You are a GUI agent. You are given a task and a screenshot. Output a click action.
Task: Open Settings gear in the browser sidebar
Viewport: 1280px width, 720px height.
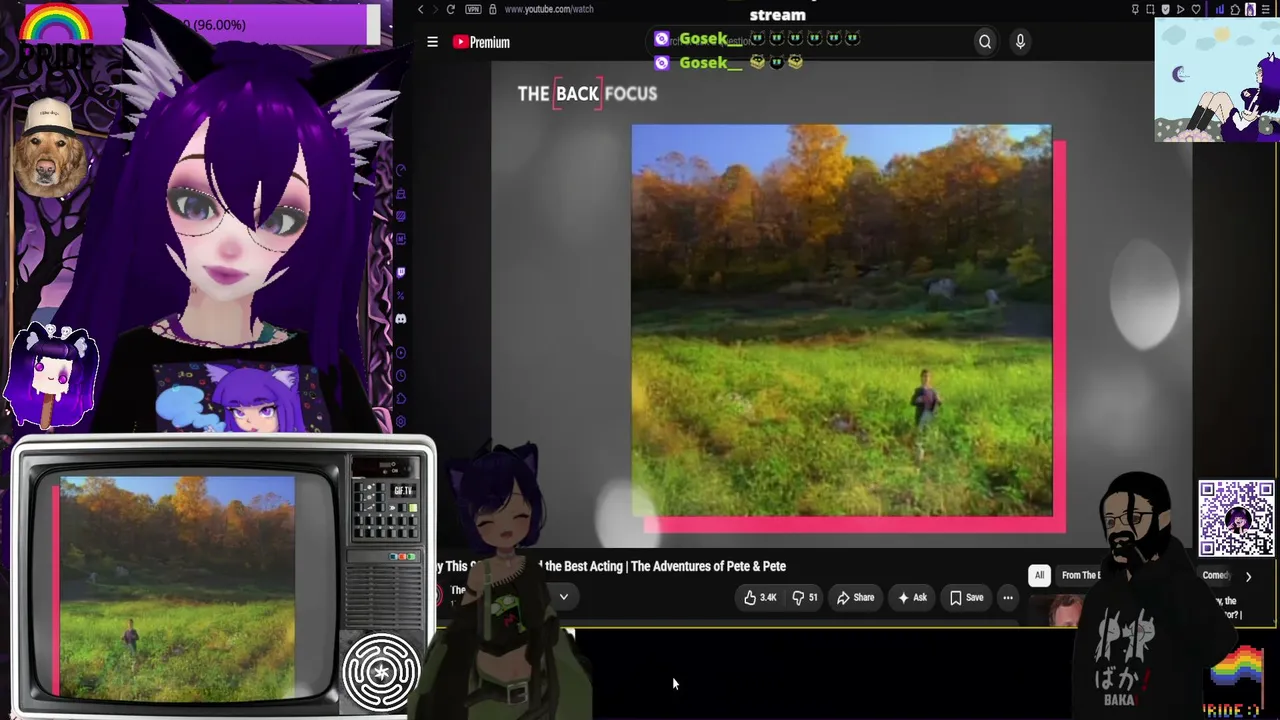tap(401, 423)
